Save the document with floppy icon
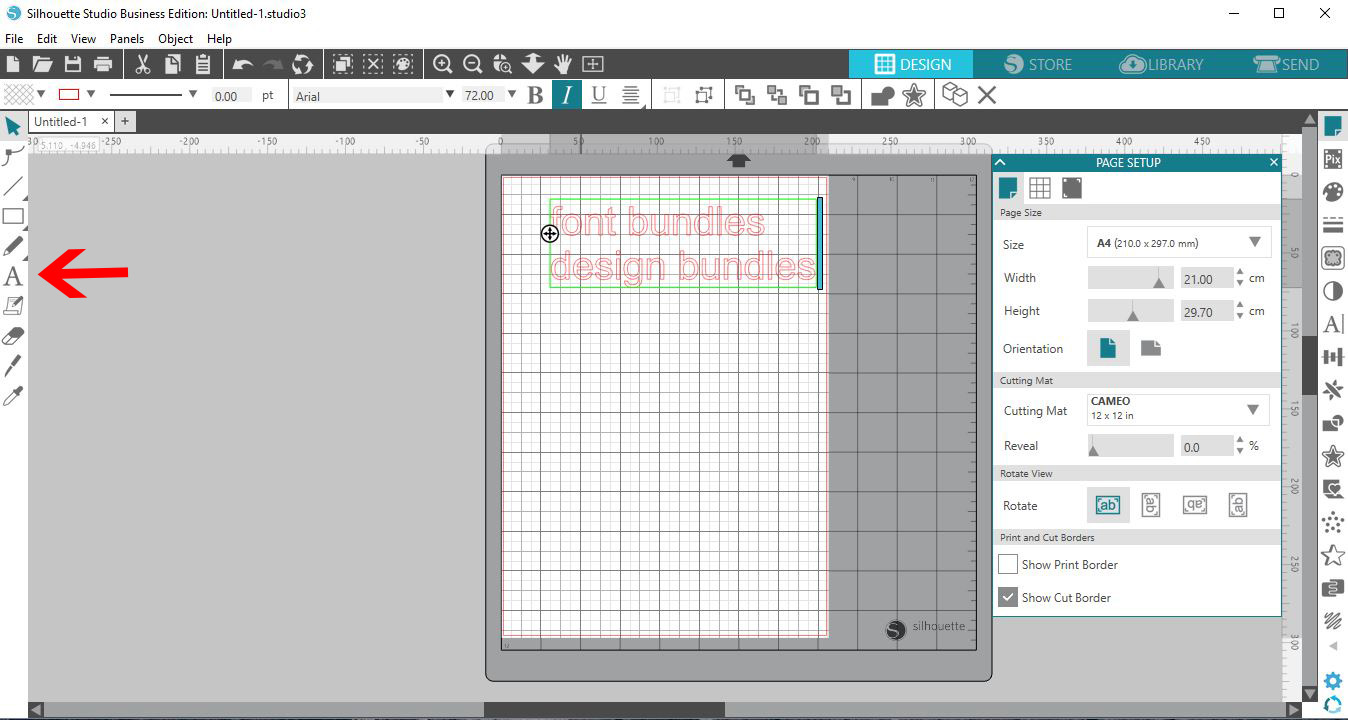This screenshot has height=720, width=1348. (72, 64)
